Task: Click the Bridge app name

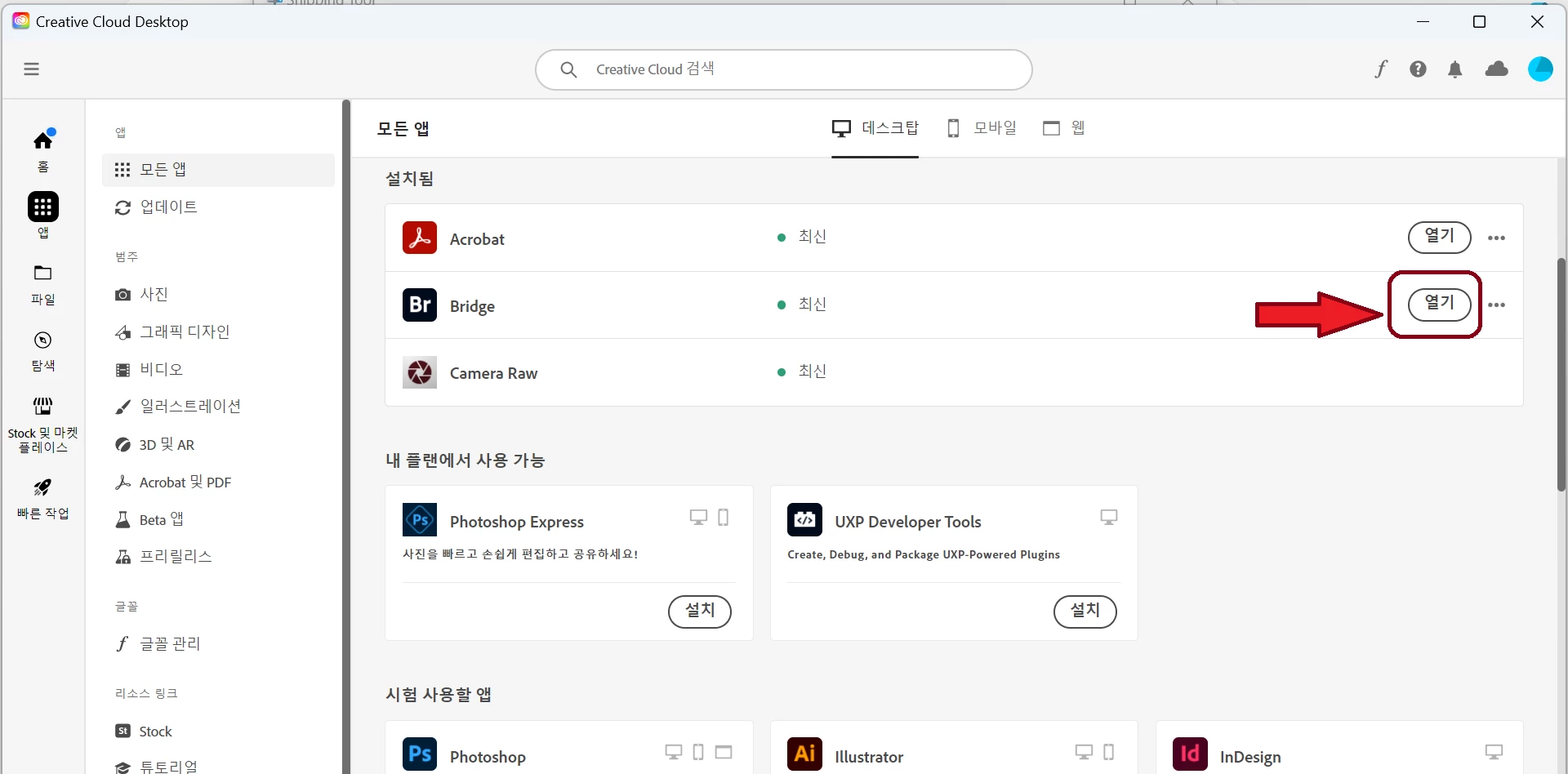Action: click(472, 306)
